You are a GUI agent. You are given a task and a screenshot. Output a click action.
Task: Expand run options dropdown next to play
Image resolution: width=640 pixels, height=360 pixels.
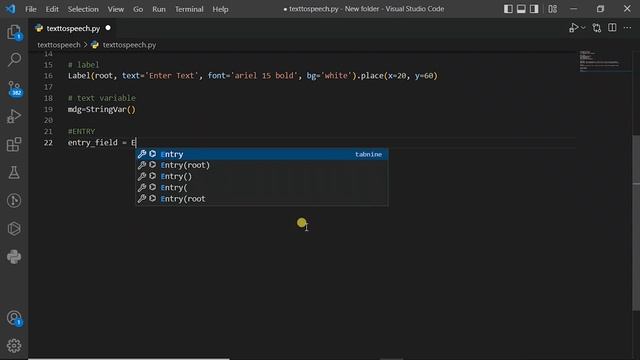point(583,28)
